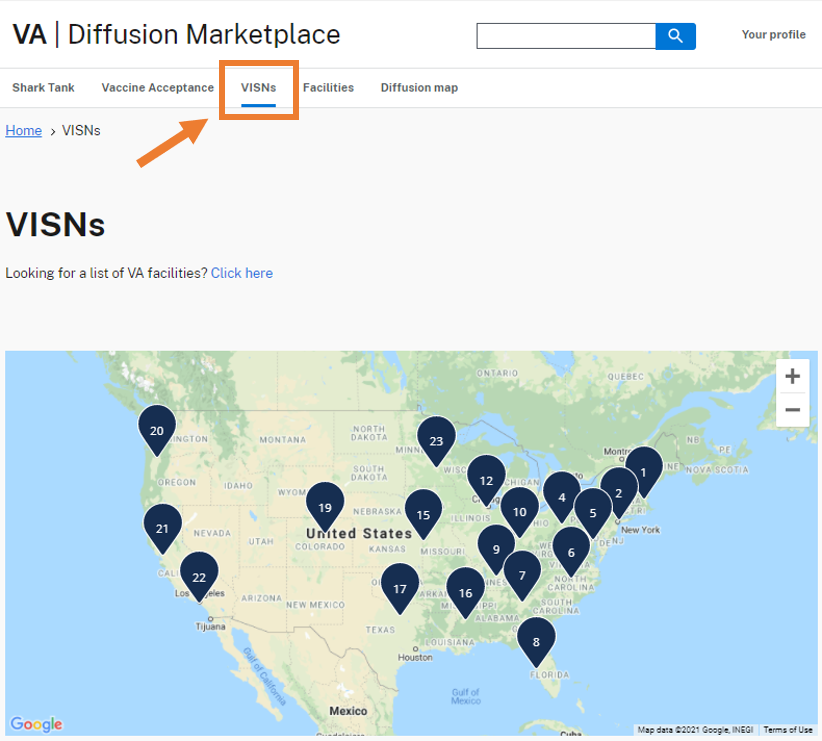The height and width of the screenshot is (741, 822).
Task: Zoom out the map with minus button
Action: (793, 410)
